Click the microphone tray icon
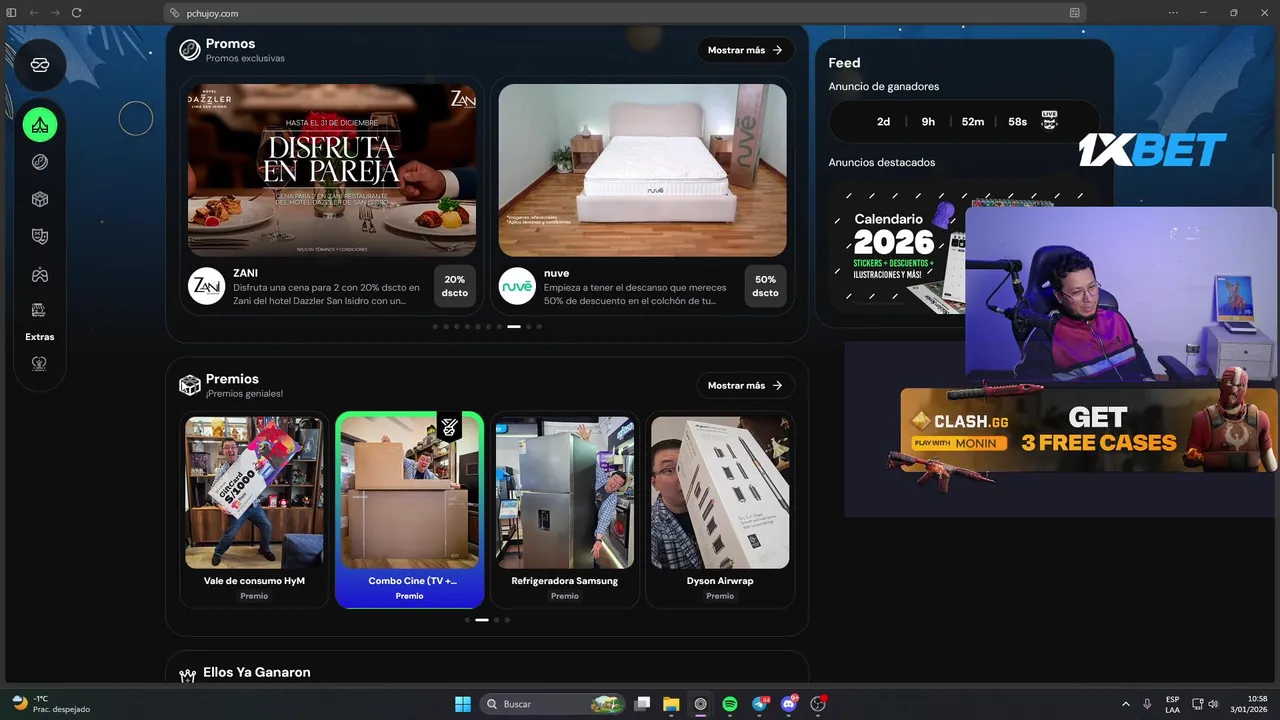 1147,704
